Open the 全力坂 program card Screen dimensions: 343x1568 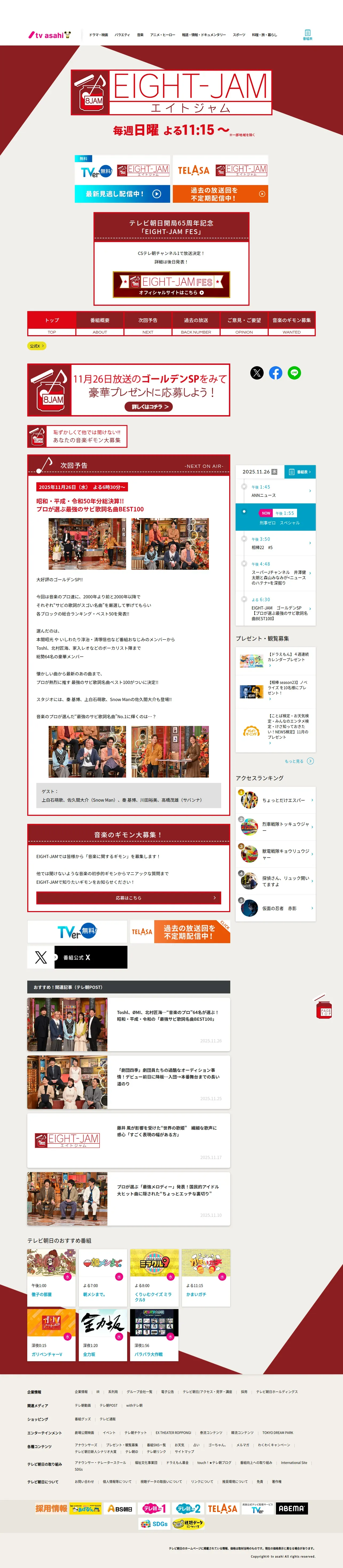tap(103, 1335)
